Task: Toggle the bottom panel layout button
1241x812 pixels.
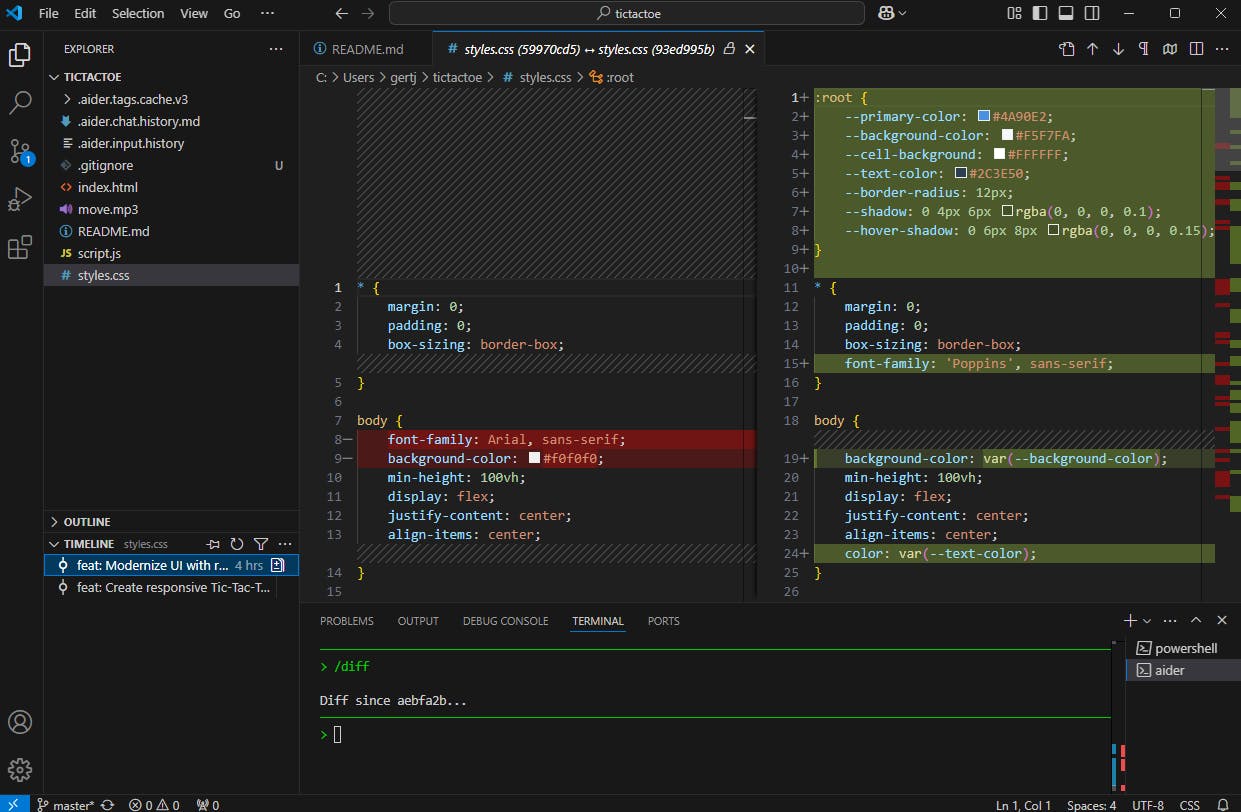Action: [1066, 14]
